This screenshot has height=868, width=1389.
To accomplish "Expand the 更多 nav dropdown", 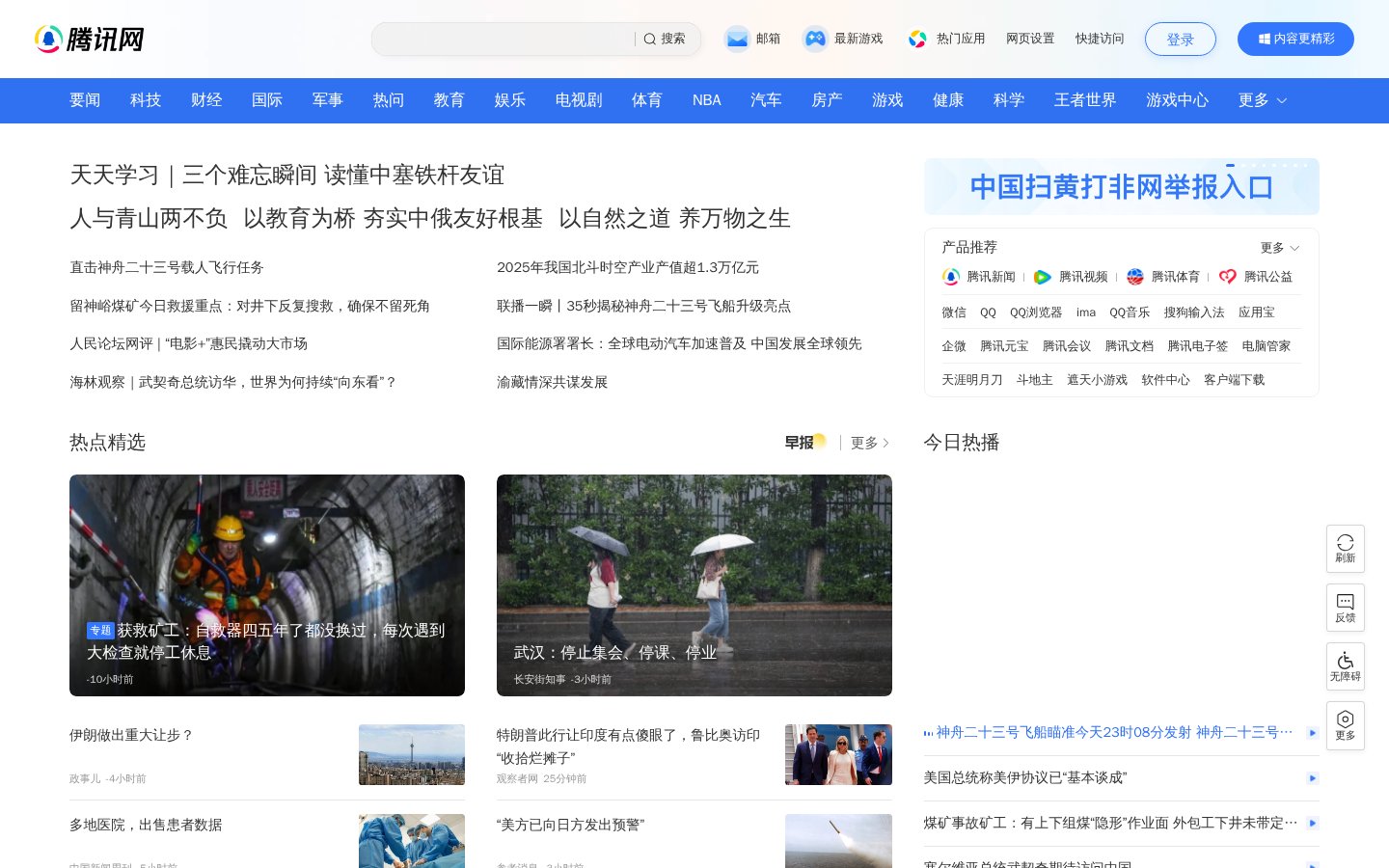I will click(x=1263, y=100).
